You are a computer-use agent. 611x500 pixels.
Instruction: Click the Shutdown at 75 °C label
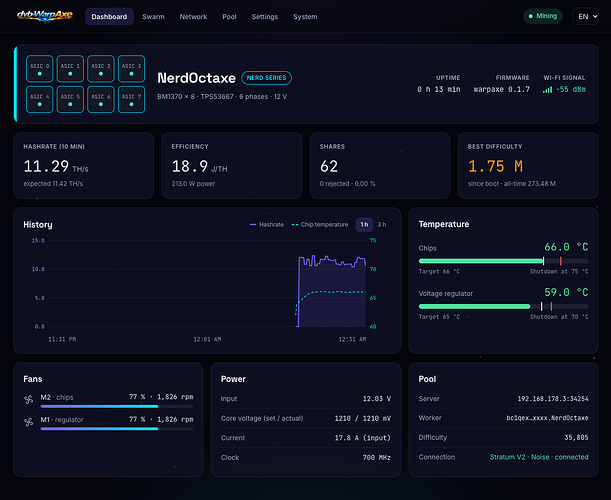tap(559, 271)
